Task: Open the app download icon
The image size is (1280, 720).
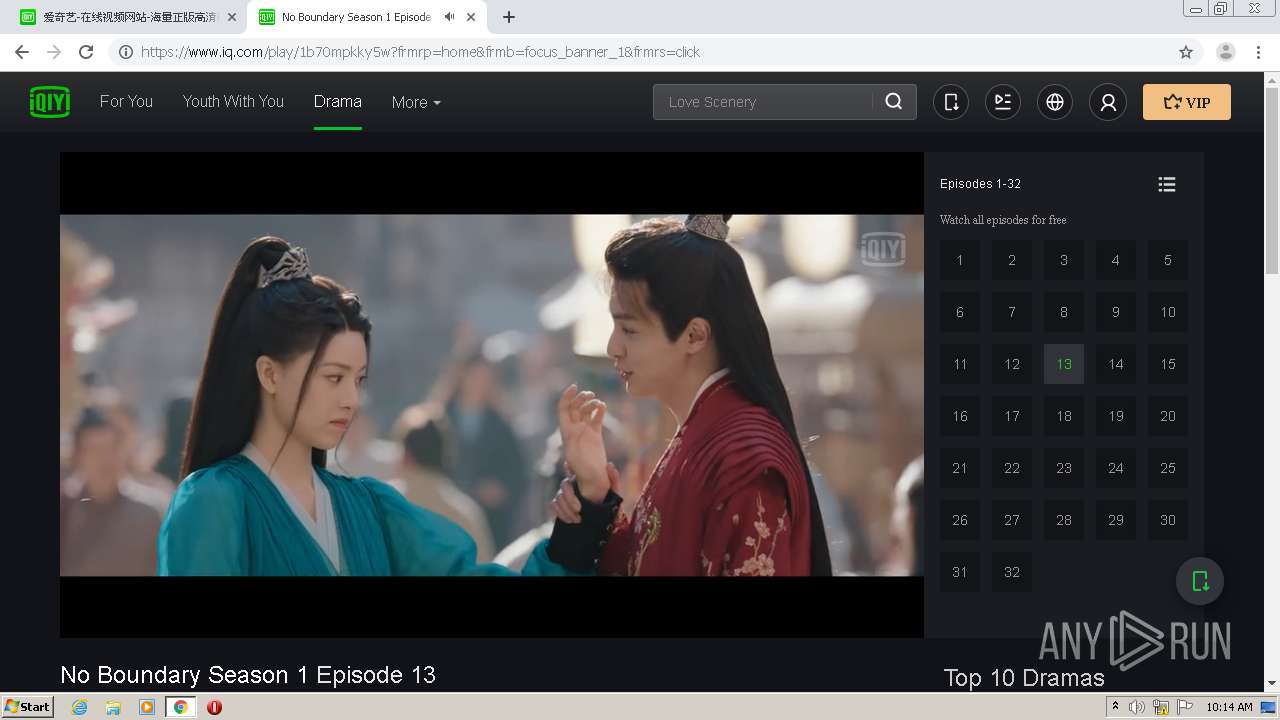Action: (951, 102)
